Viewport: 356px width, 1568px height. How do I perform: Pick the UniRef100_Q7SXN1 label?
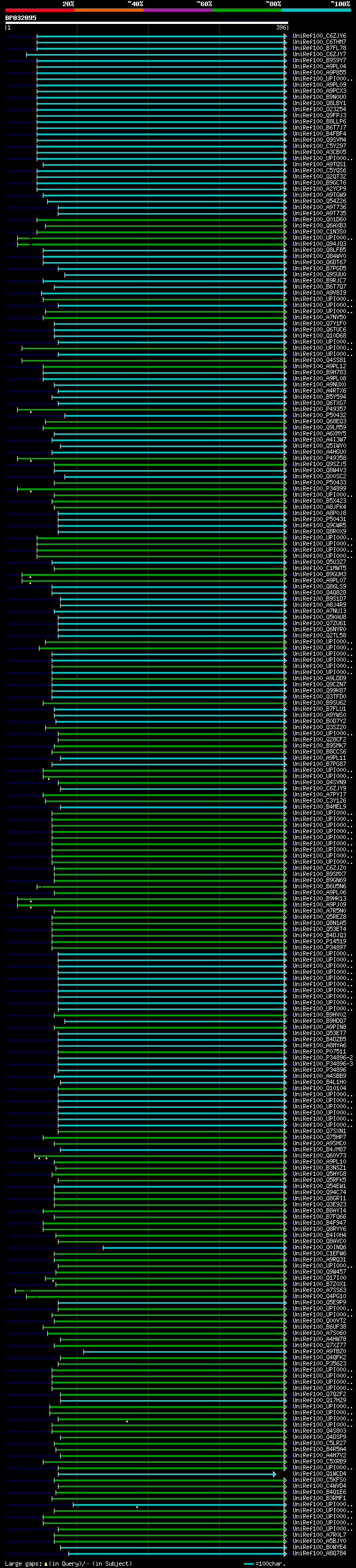coord(319,1131)
